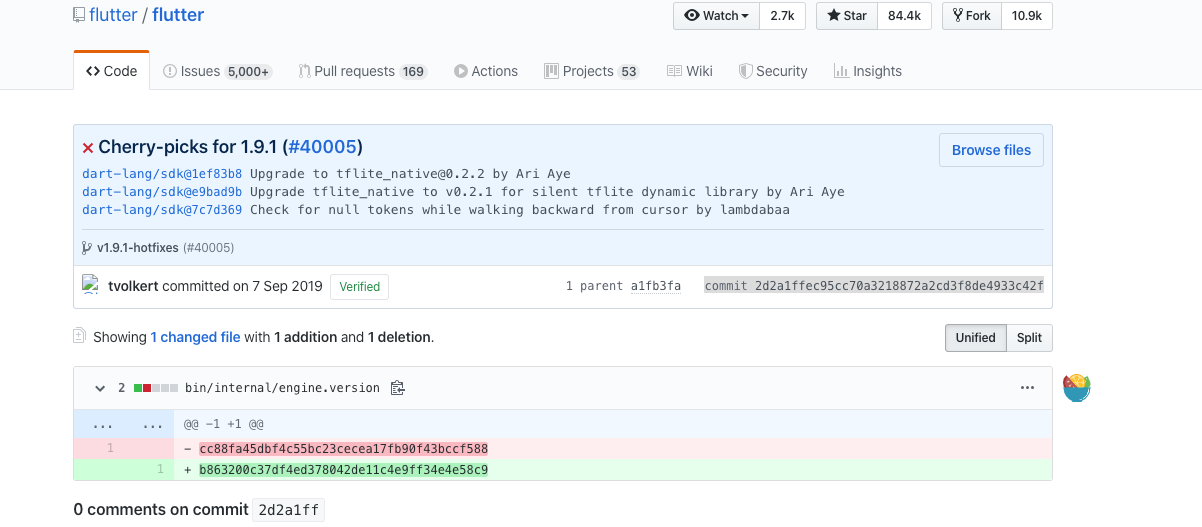Click the 2d2a1ff short hash label
This screenshot has height=527, width=1202.
(289, 510)
